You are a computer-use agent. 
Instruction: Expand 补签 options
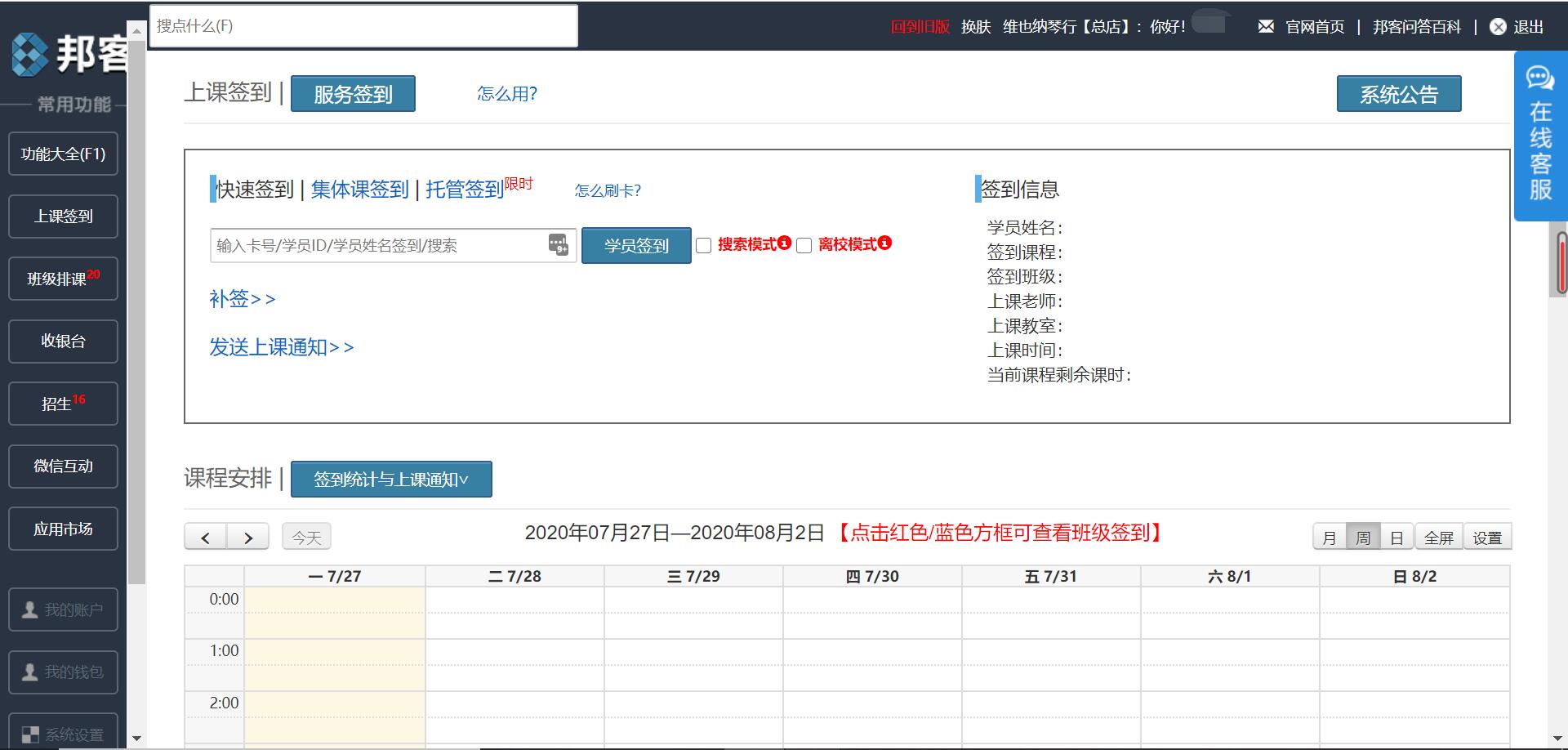(243, 299)
